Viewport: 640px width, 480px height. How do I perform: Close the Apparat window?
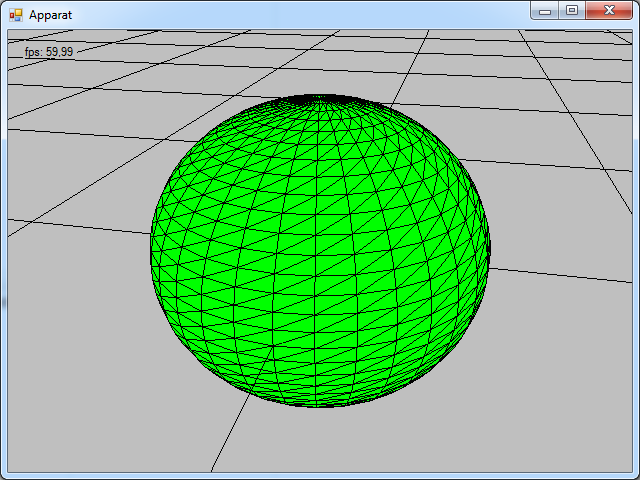(609, 11)
